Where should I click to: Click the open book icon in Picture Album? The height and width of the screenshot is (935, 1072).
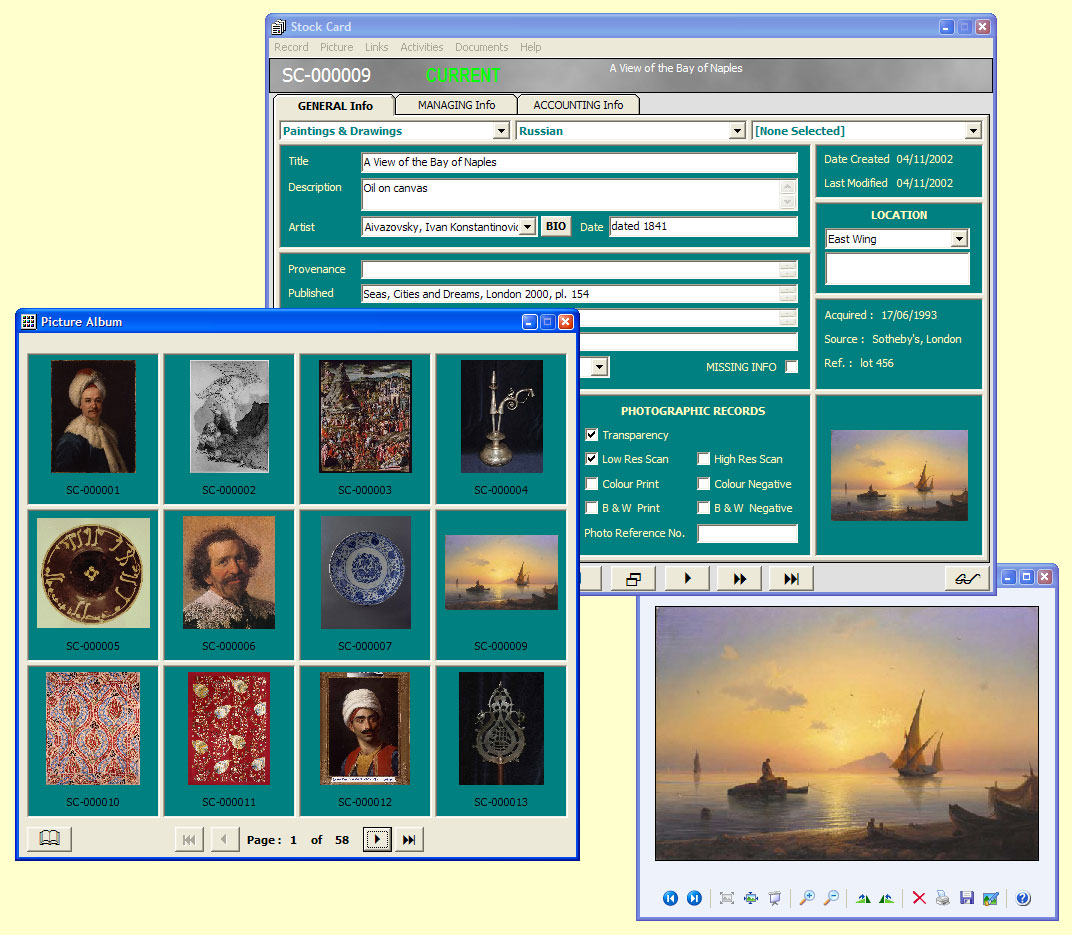49,838
